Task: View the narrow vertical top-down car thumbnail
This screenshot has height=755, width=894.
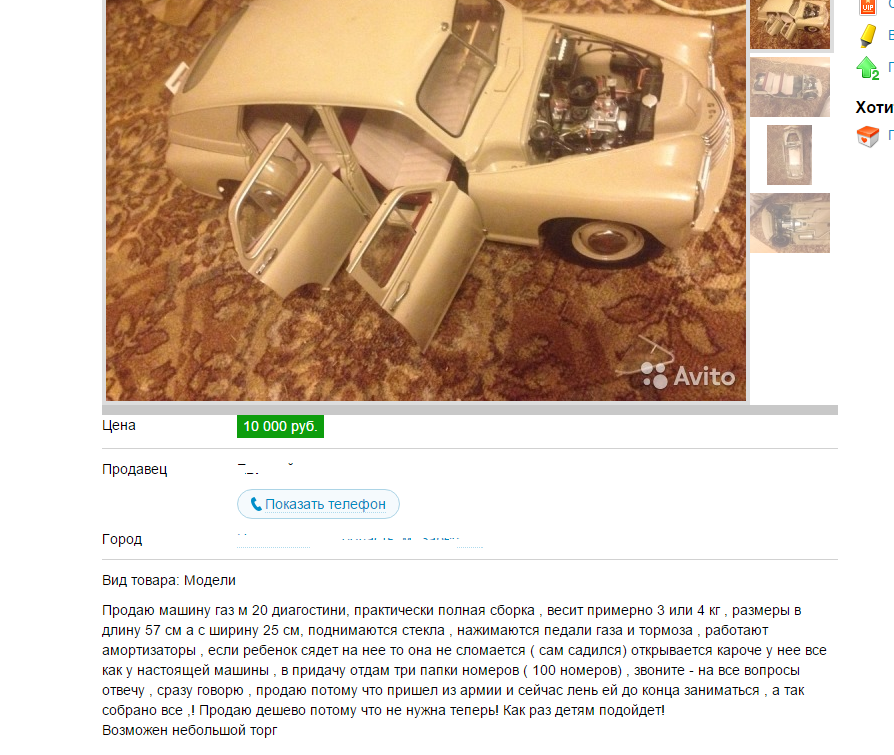Action: click(x=789, y=155)
